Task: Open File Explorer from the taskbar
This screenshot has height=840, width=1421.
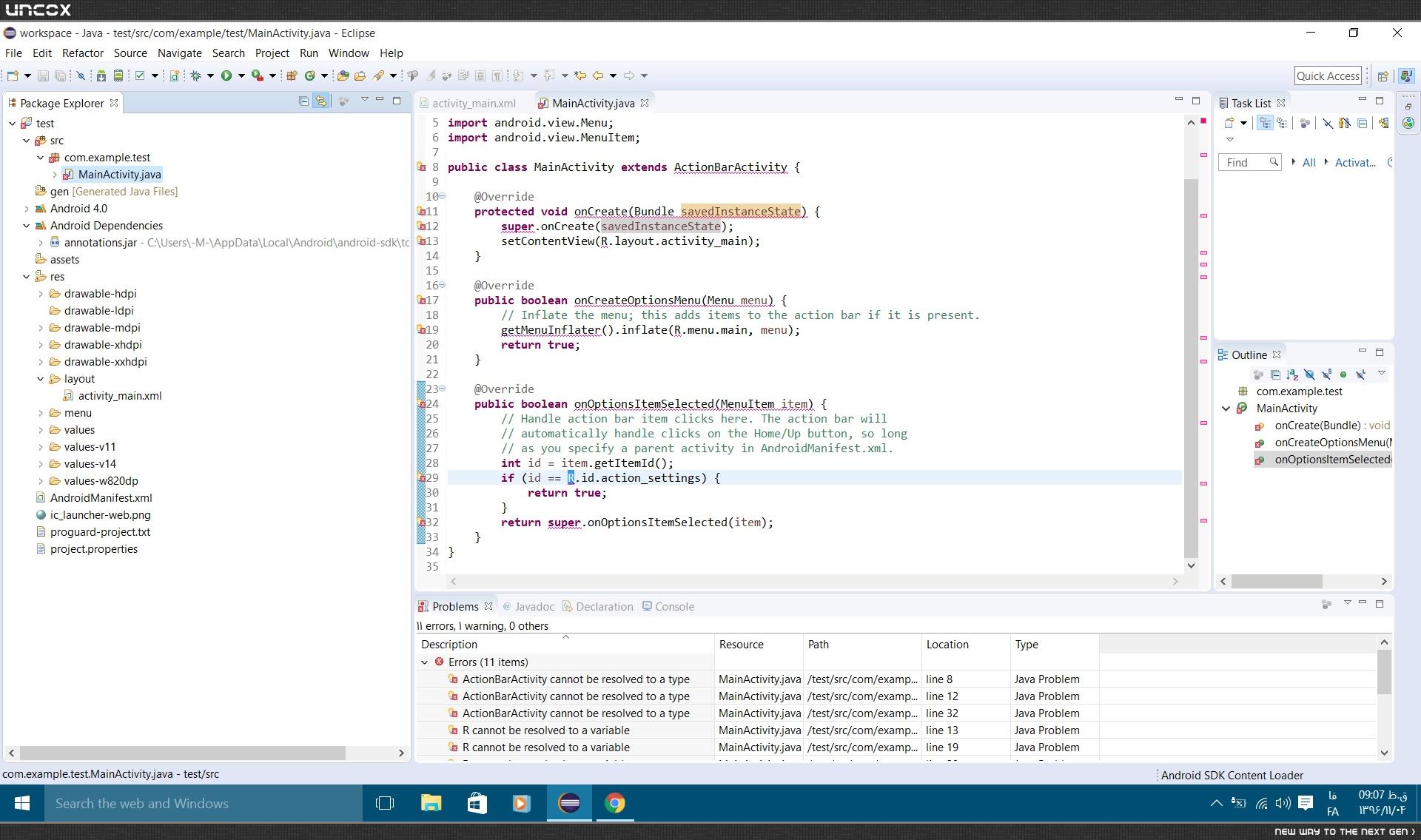Action: coord(431,803)
